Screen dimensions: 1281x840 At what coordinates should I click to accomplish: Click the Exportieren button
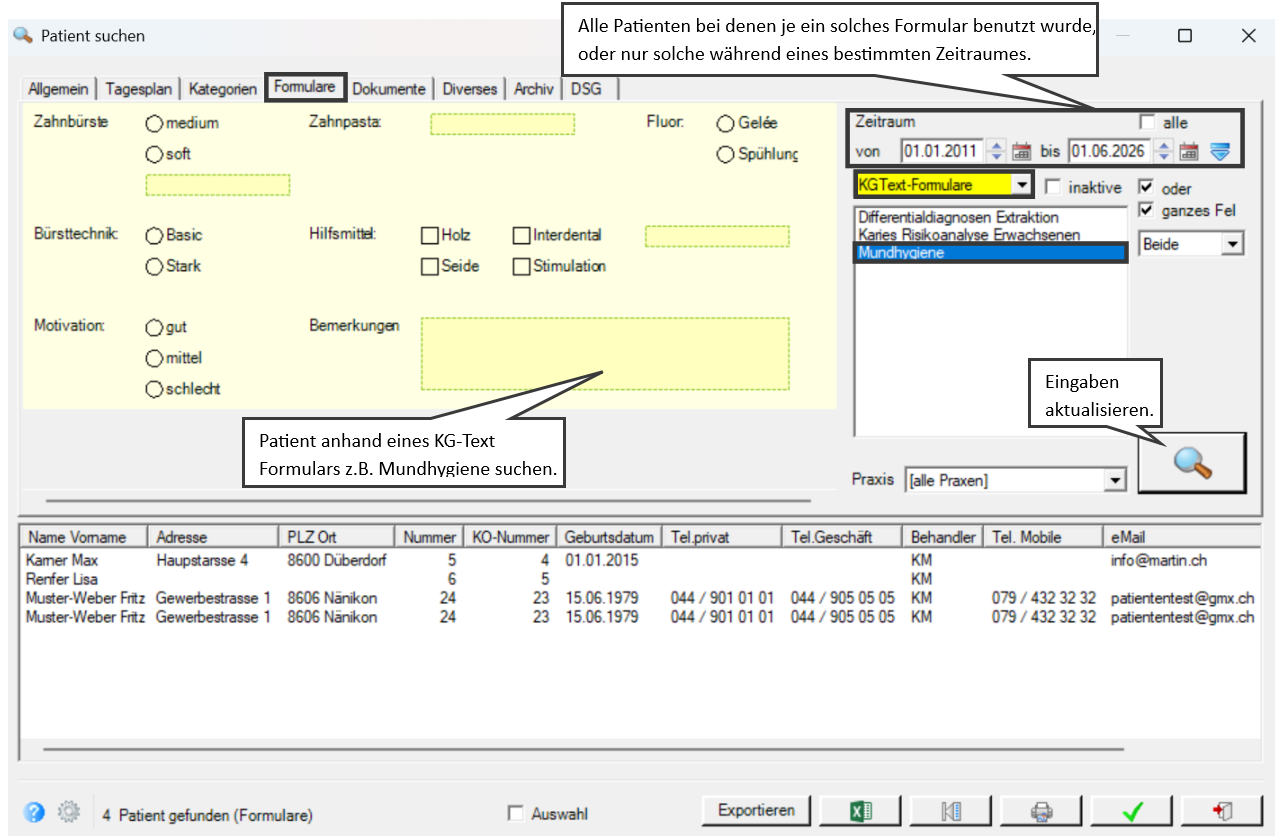point(757,811)
